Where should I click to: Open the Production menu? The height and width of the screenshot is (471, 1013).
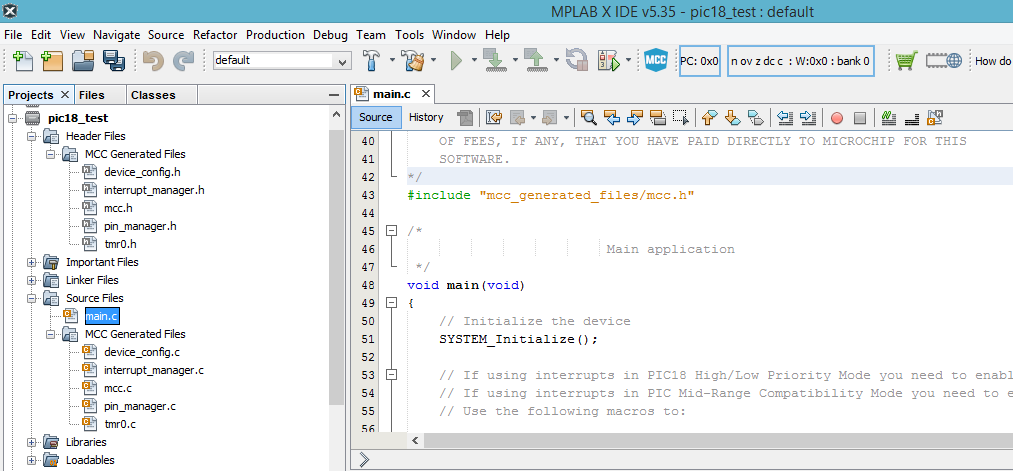pos(275,35)
